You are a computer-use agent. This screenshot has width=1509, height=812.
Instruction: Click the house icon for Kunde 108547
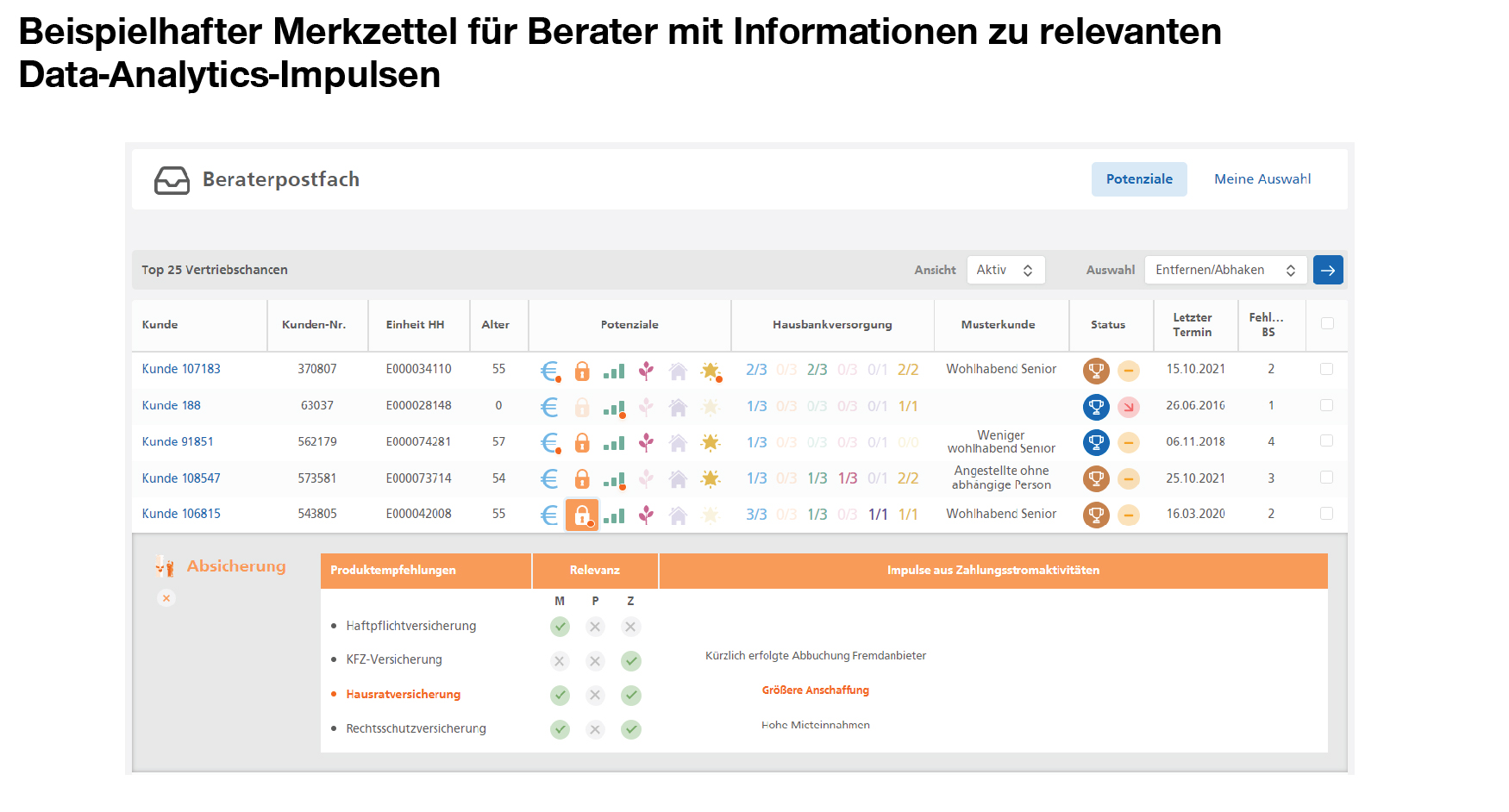[678, 478]
